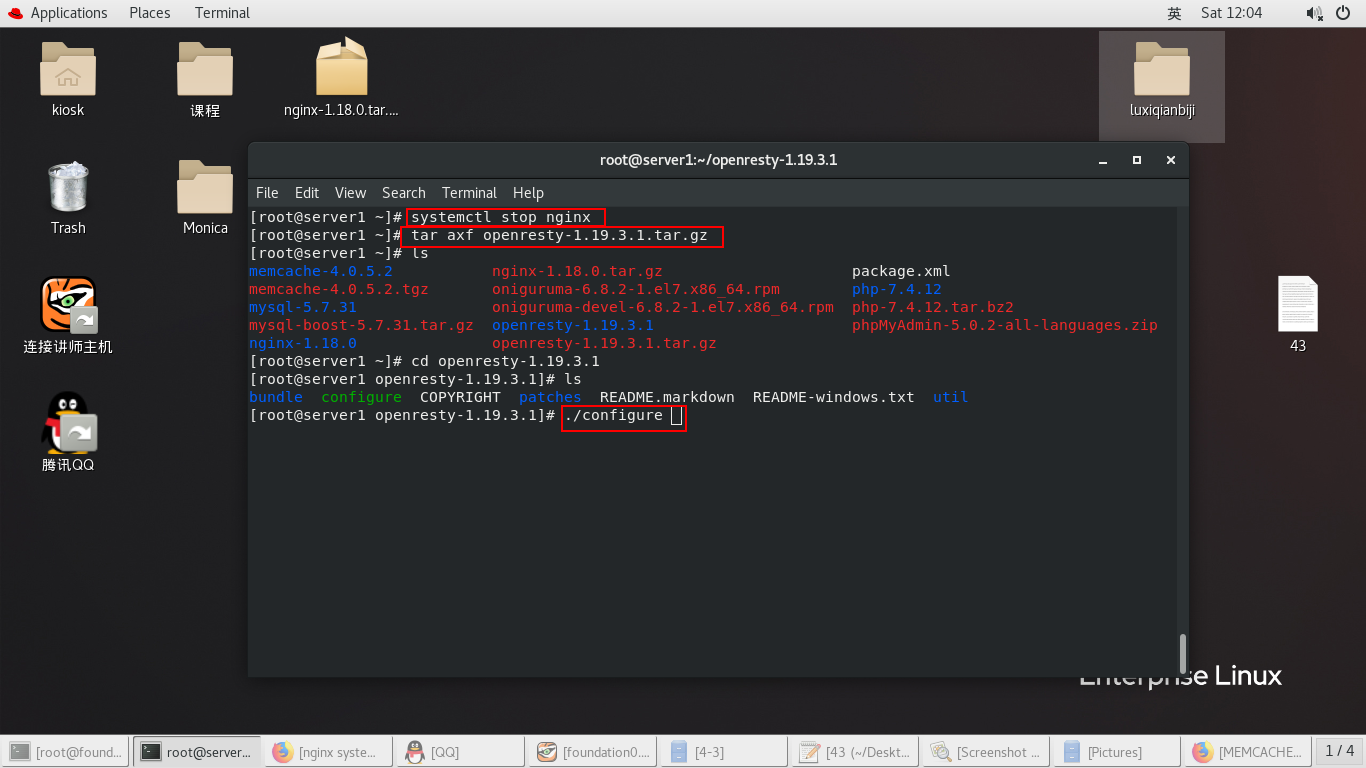Viewport: 1366px width, 768px height.
Task: Click memcache-4.0.5.2.tgz in terminal listing
Action: (x=339, y=289)
